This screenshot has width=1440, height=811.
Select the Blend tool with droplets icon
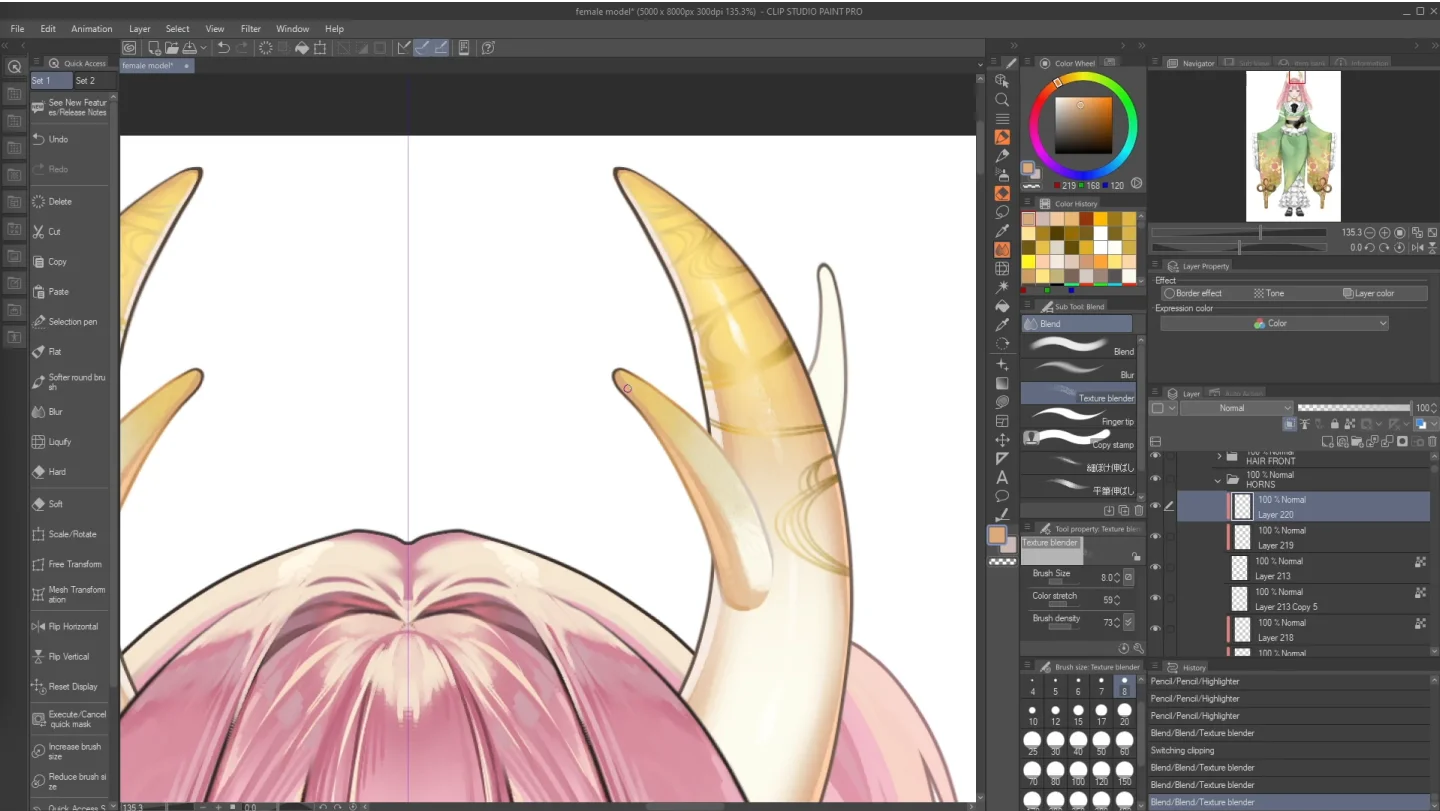(1002, 249)
